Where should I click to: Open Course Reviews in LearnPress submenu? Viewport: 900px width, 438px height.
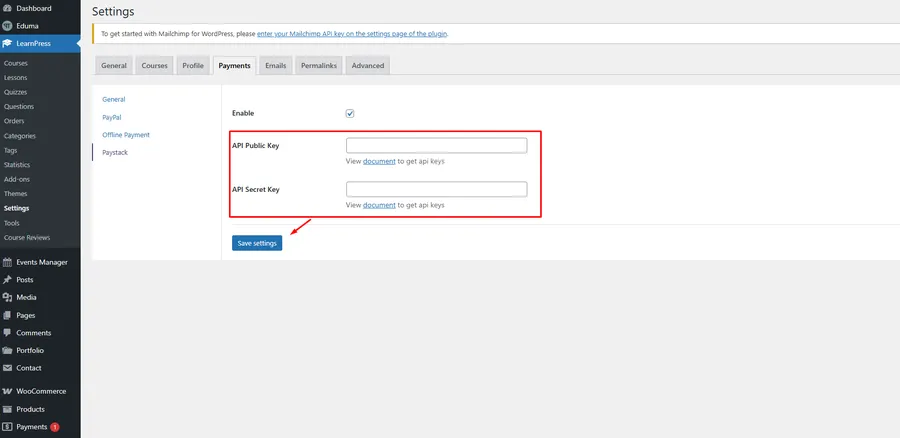(x=27, y=238)
